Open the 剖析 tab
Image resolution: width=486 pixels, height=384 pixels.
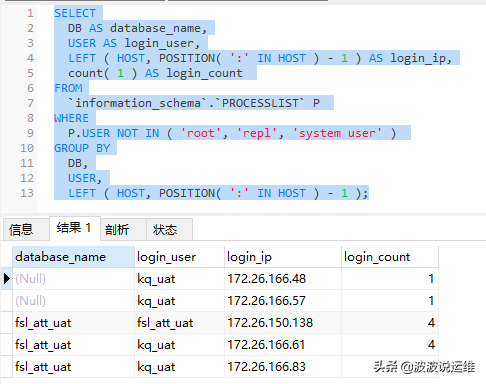(123, 229)
